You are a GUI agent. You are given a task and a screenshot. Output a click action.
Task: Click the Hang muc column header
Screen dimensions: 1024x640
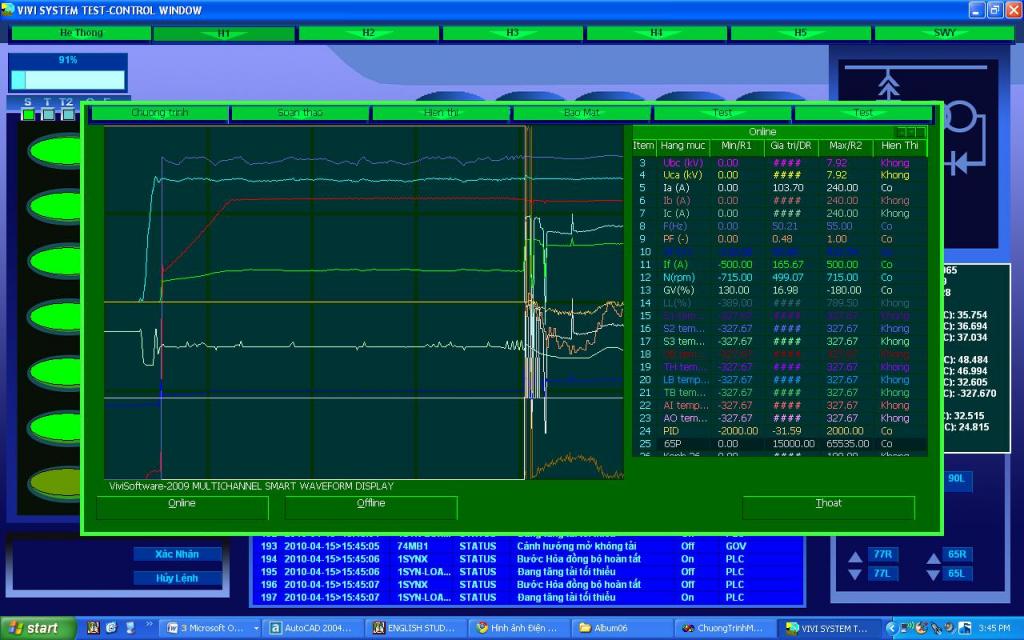(x=682, y=146)
